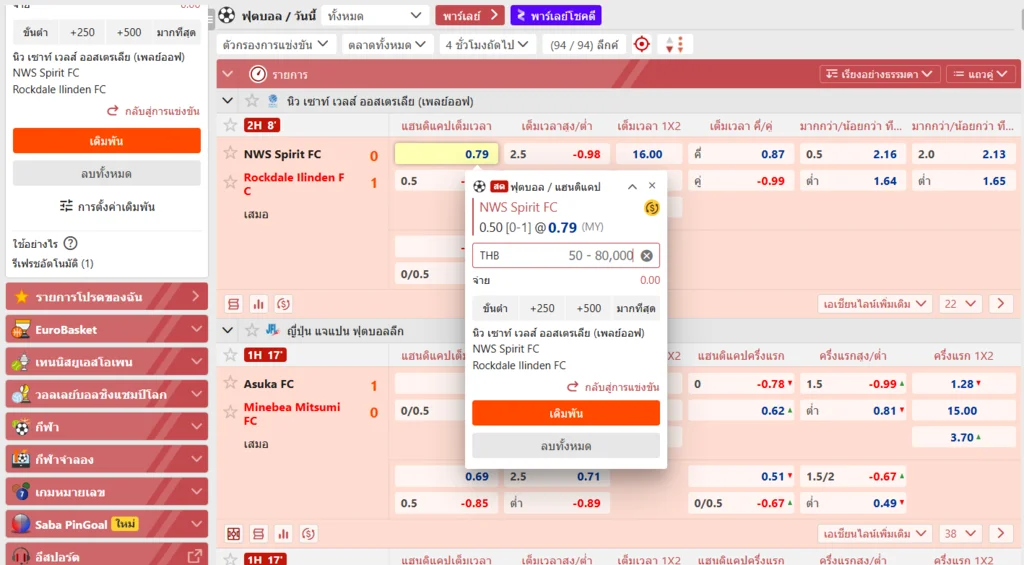Click the league flag icon beside นิว เซาท์ เวลส์ ออสเตรเลีย
Screen dimensions: 1024x565
coord(273,101)
